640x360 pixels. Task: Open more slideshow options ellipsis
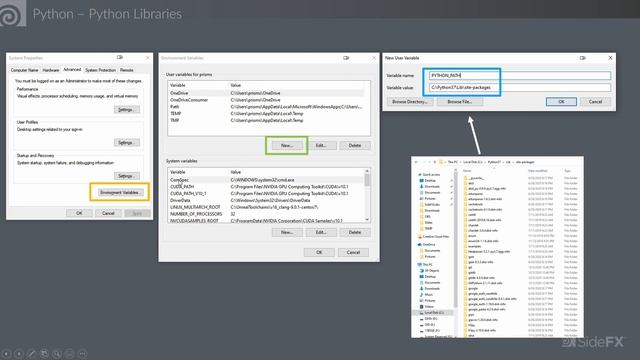point(82,353)
